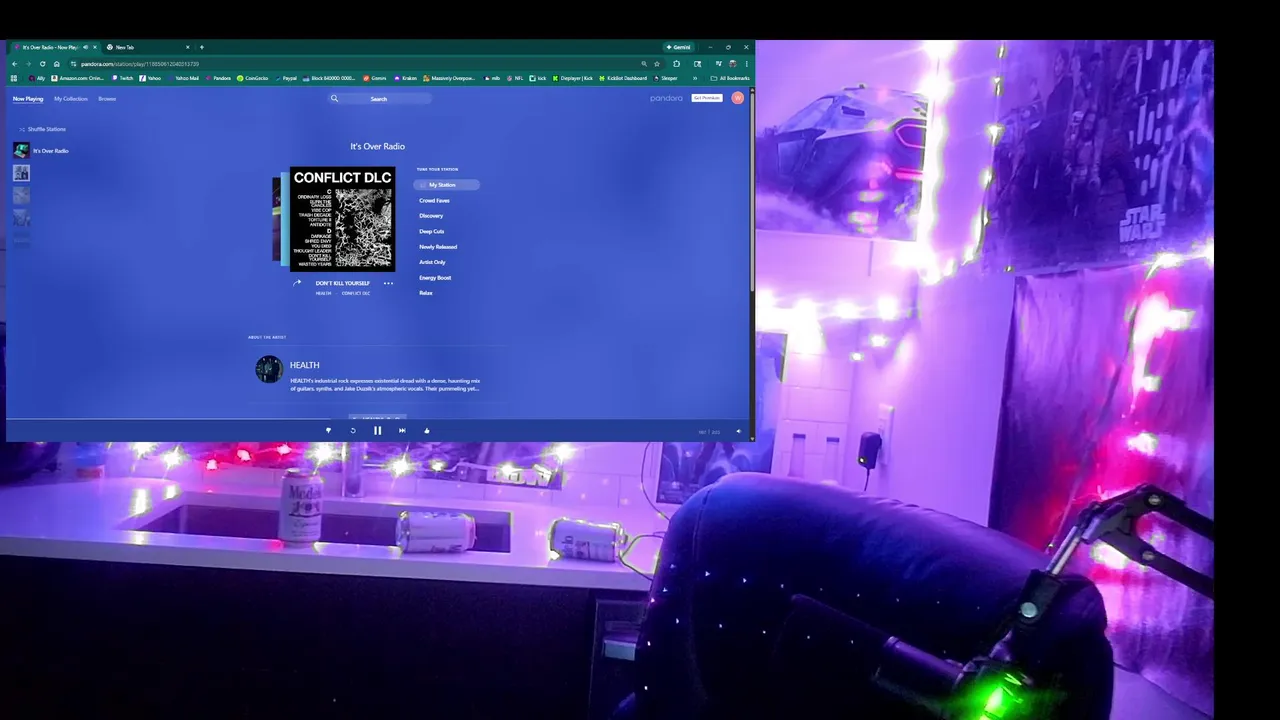Mute the Pandora volume speaker icon

pyautogui.click(x=739, y=432)
